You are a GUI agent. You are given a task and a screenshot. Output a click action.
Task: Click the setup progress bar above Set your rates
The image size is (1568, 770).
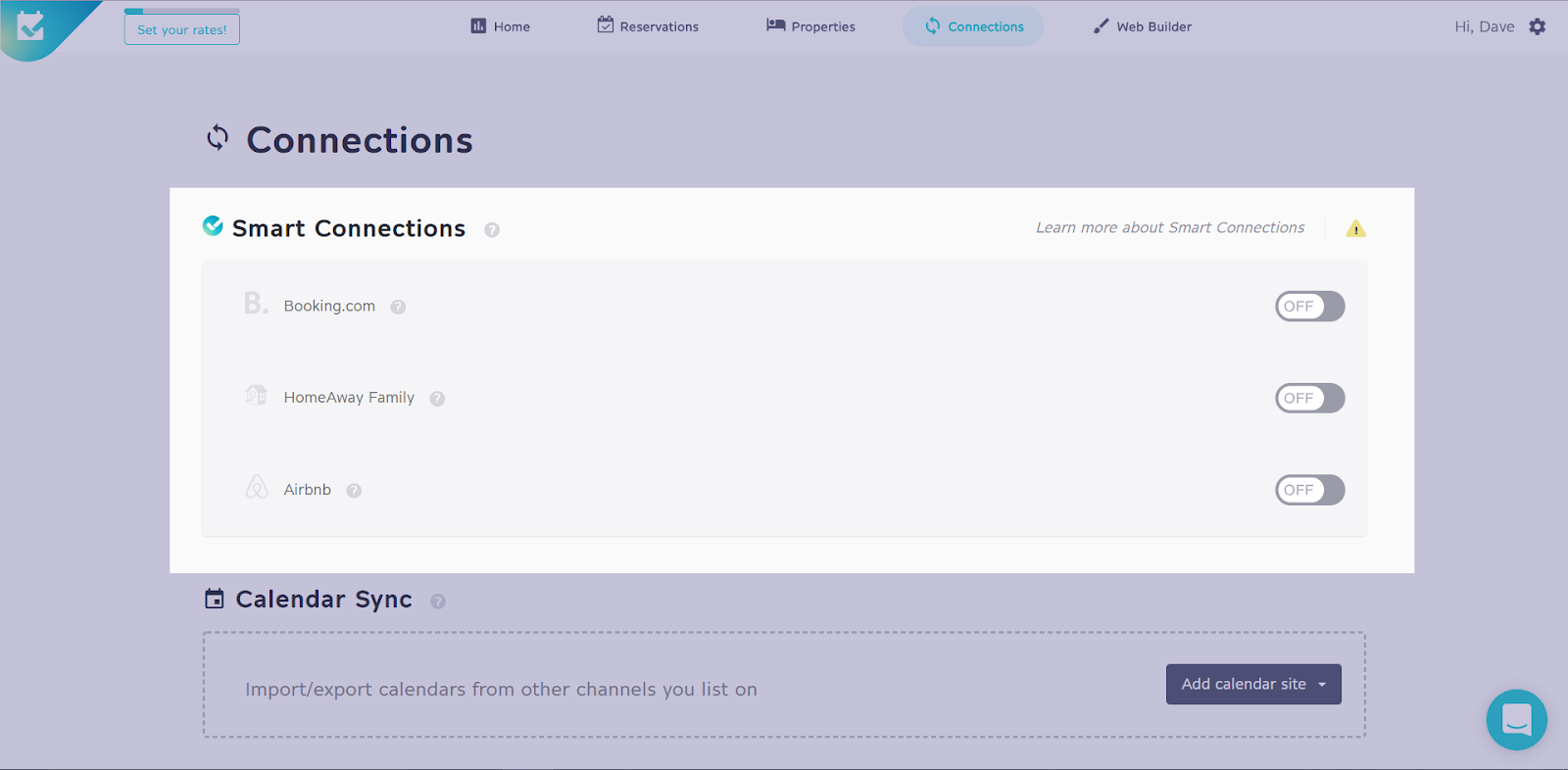[181, 11]
